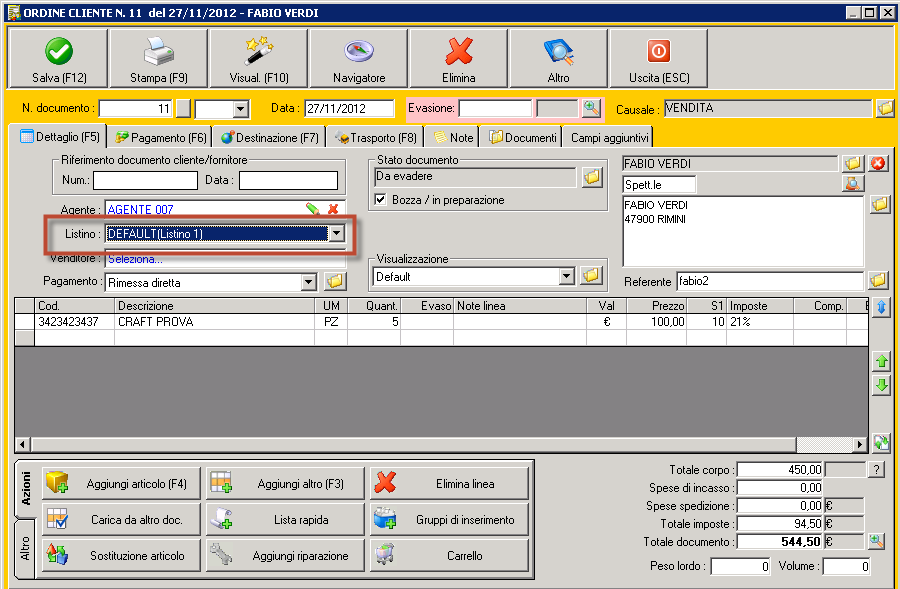Click the customer lookup icon beside Spett.le

tap(854, 184)
